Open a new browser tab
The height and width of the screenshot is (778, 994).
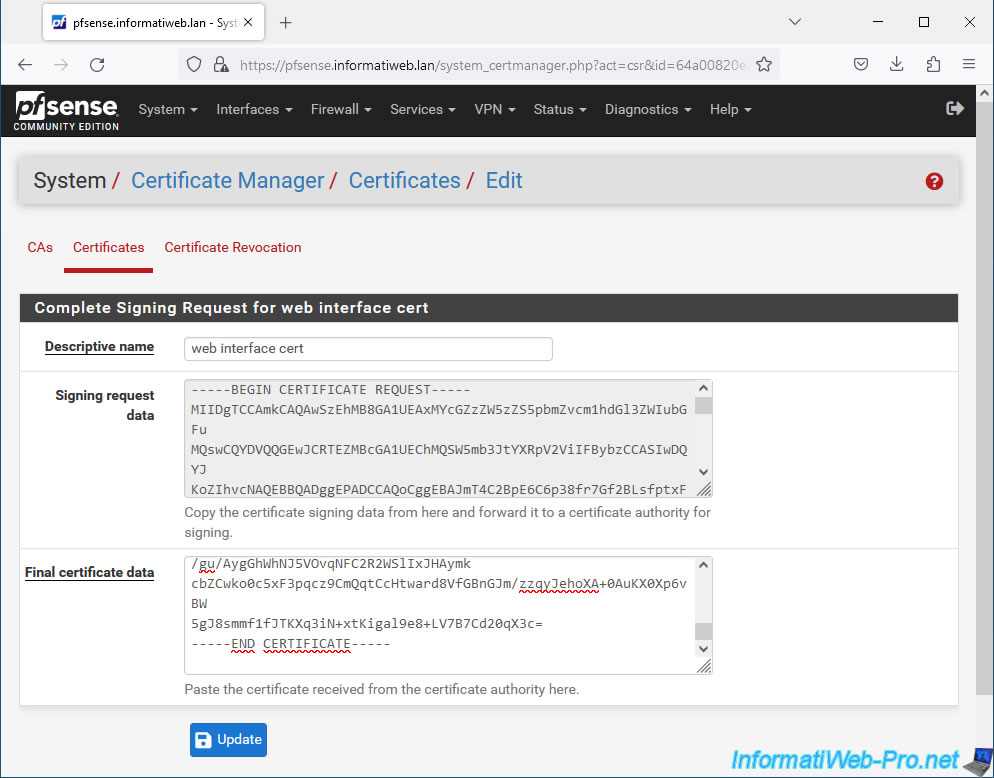(x=286, y=23)
